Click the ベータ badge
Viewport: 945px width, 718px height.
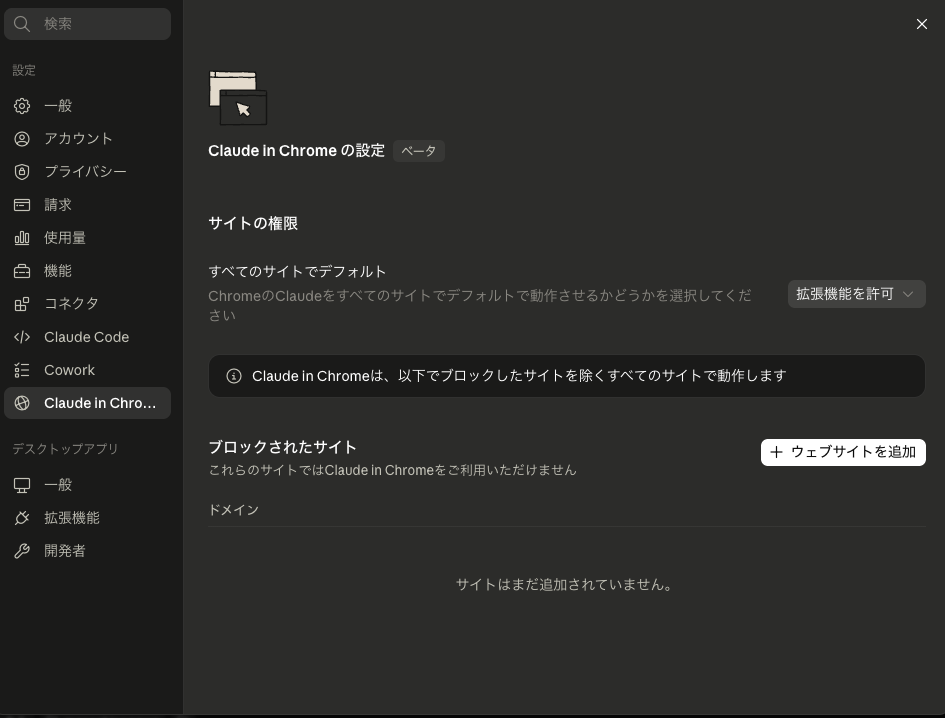(x=419, y=151)
